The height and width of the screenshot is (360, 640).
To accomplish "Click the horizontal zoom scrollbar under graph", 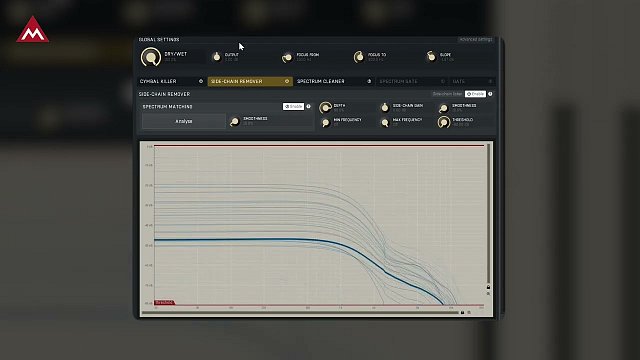I will tap(300, 313).
